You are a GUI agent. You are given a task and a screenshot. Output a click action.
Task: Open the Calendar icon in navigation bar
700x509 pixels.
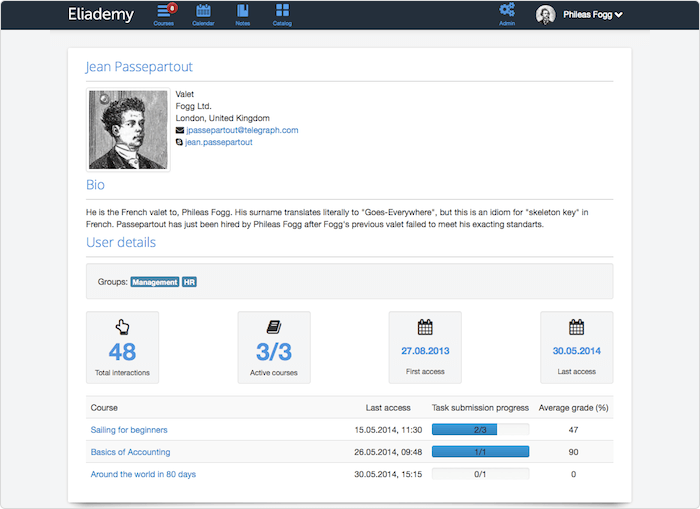pyautogui.click(x=204, y=15)
